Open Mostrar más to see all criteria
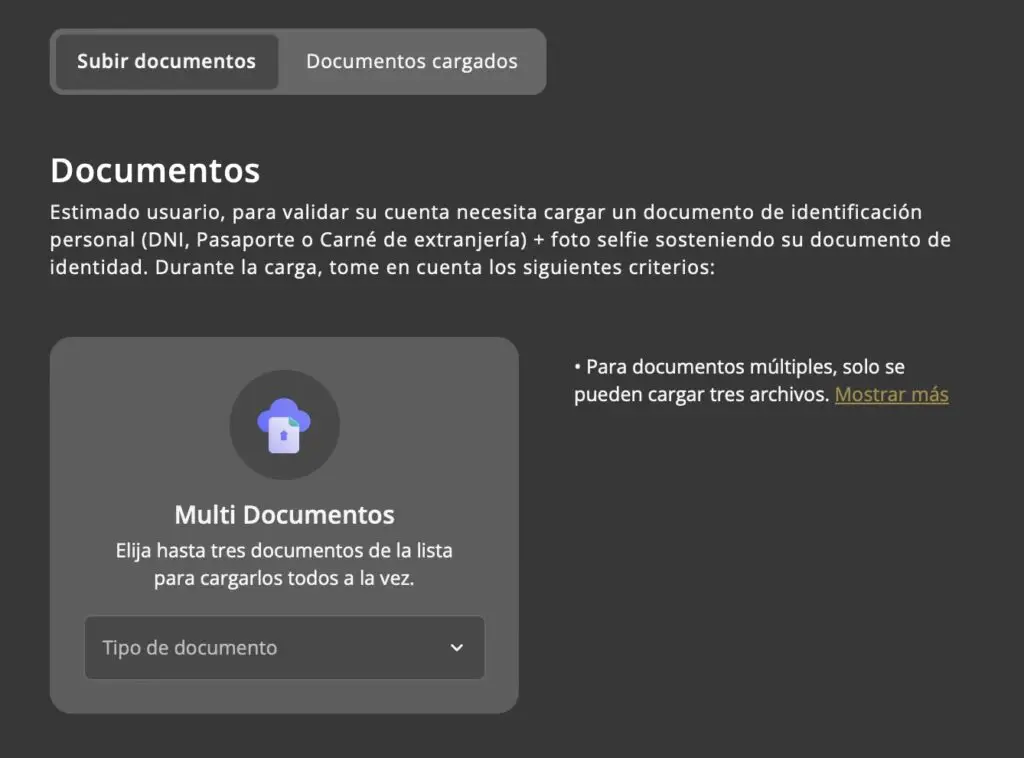The width and height of the screenshot is (1024, 758). tap(891, 394)
